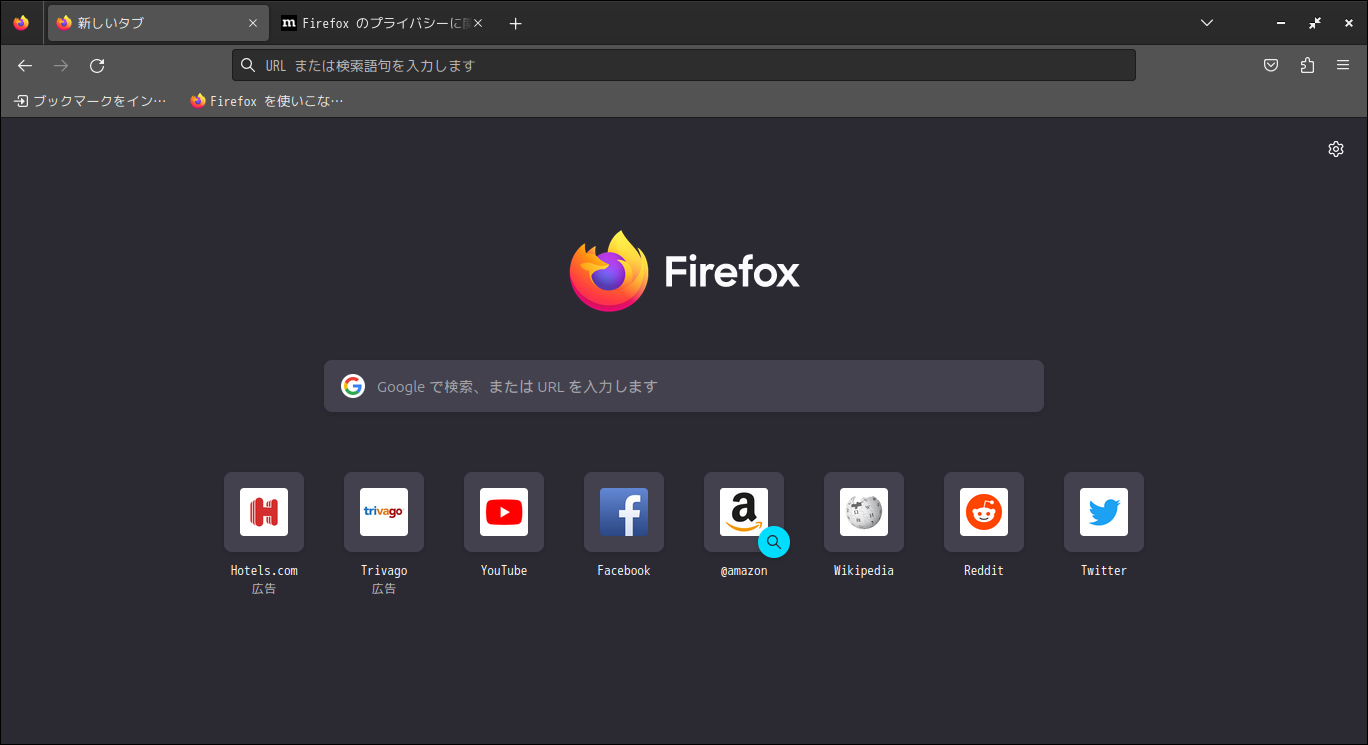Click the Wikipedia label text
Image resolution: width=1368 pixels, height=745 pixels.
point(864,571)
